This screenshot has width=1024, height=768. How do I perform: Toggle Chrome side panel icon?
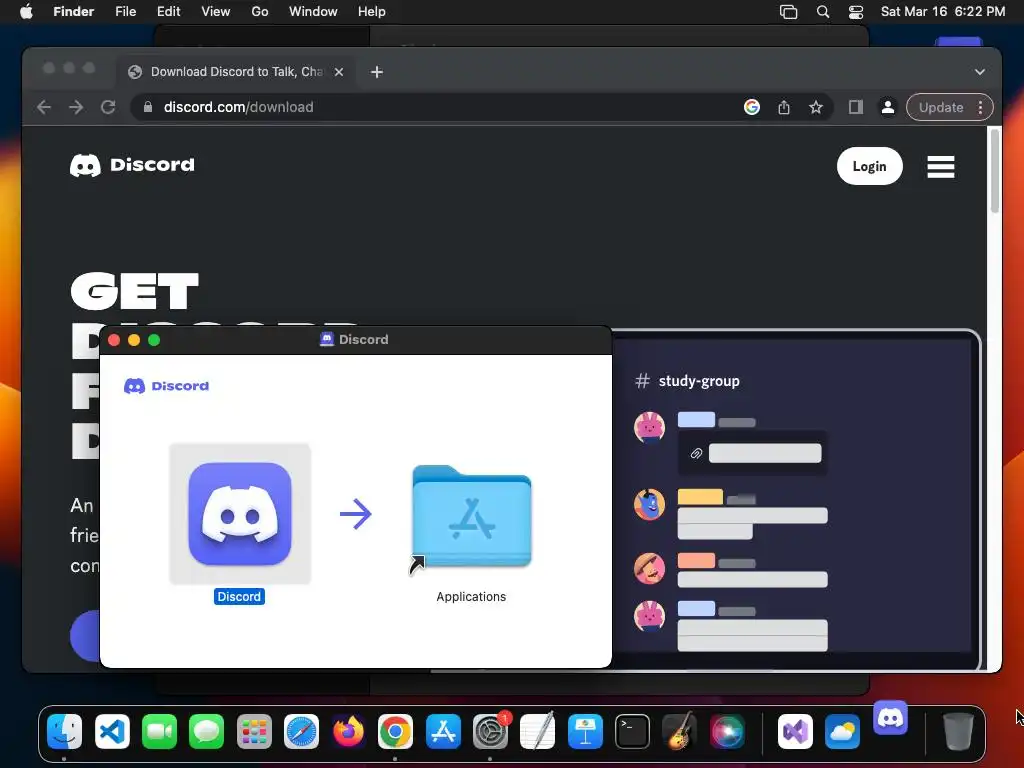(856, 107)
